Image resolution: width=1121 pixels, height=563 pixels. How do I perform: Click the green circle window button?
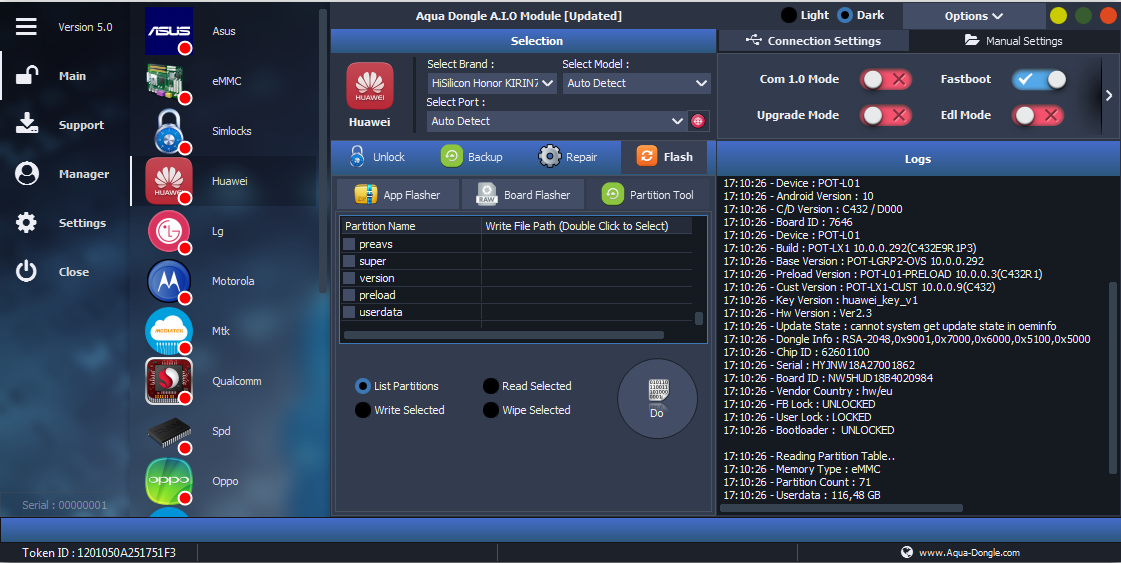(x=1083, y=16)
